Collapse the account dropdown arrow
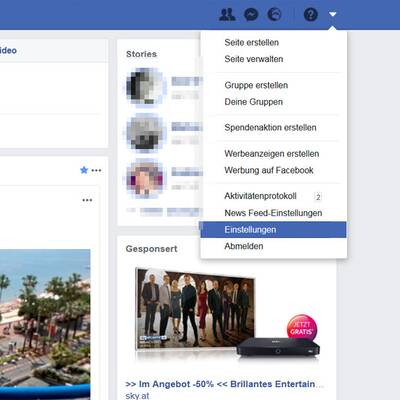This screenshot has width=400, height=400. pyautogui.click(x=333, y=14)
